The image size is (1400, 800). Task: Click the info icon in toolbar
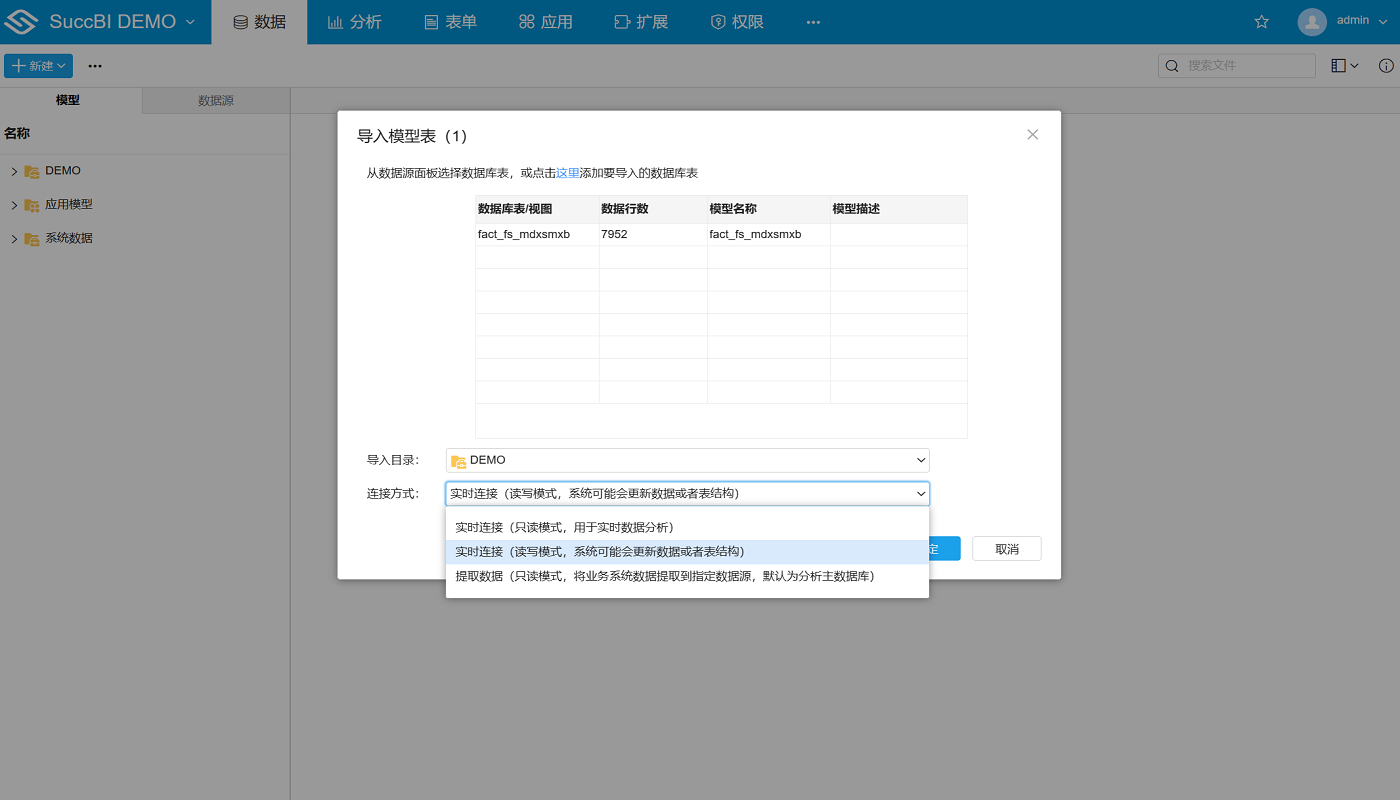coord(1386,66)
